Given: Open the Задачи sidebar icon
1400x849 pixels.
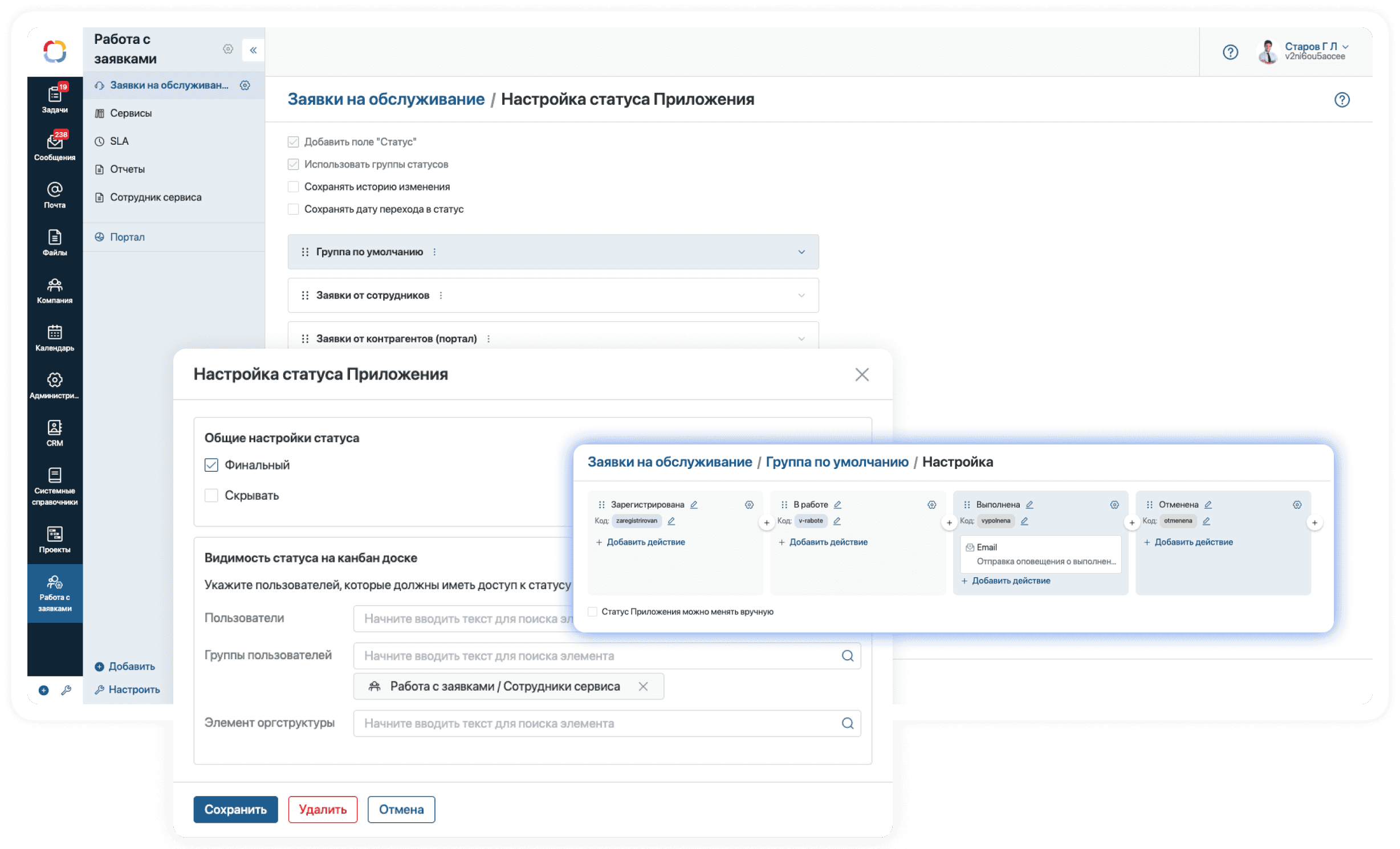Looking at the screenshot, I should tap(55, 99).
